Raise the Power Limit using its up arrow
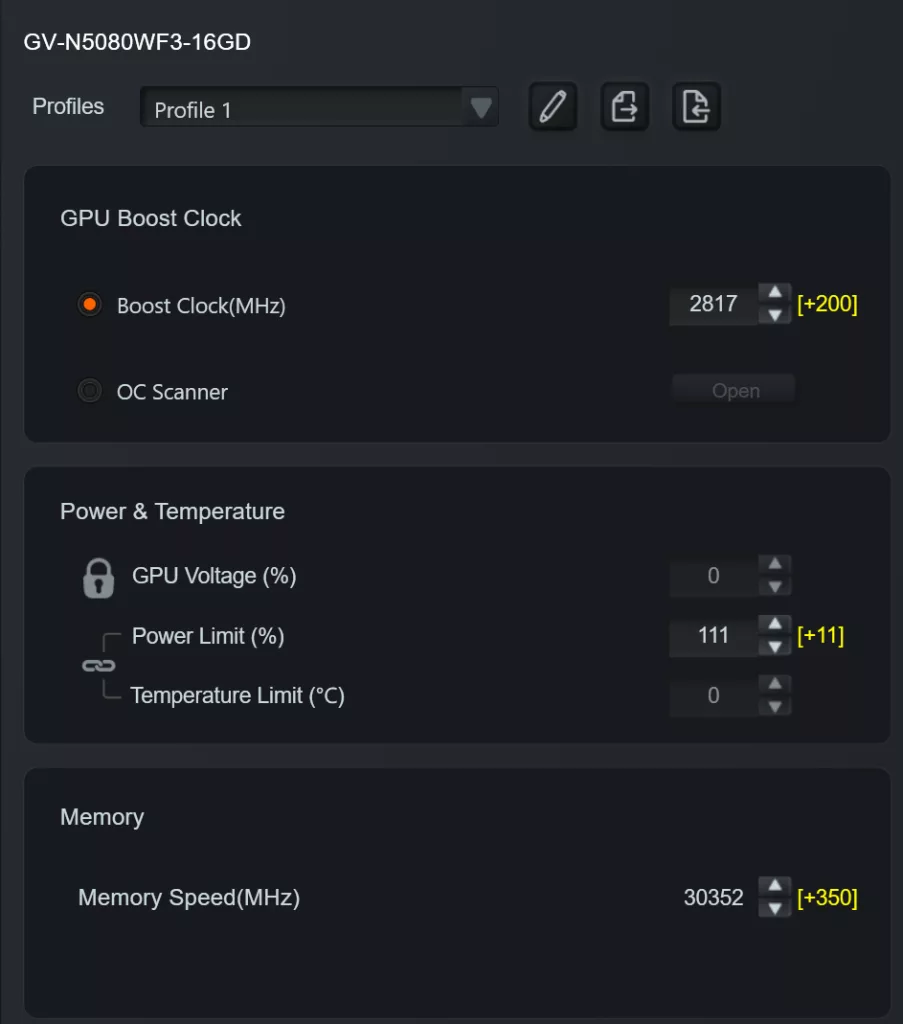This screenshot has width=903, height=1024. 775,626
